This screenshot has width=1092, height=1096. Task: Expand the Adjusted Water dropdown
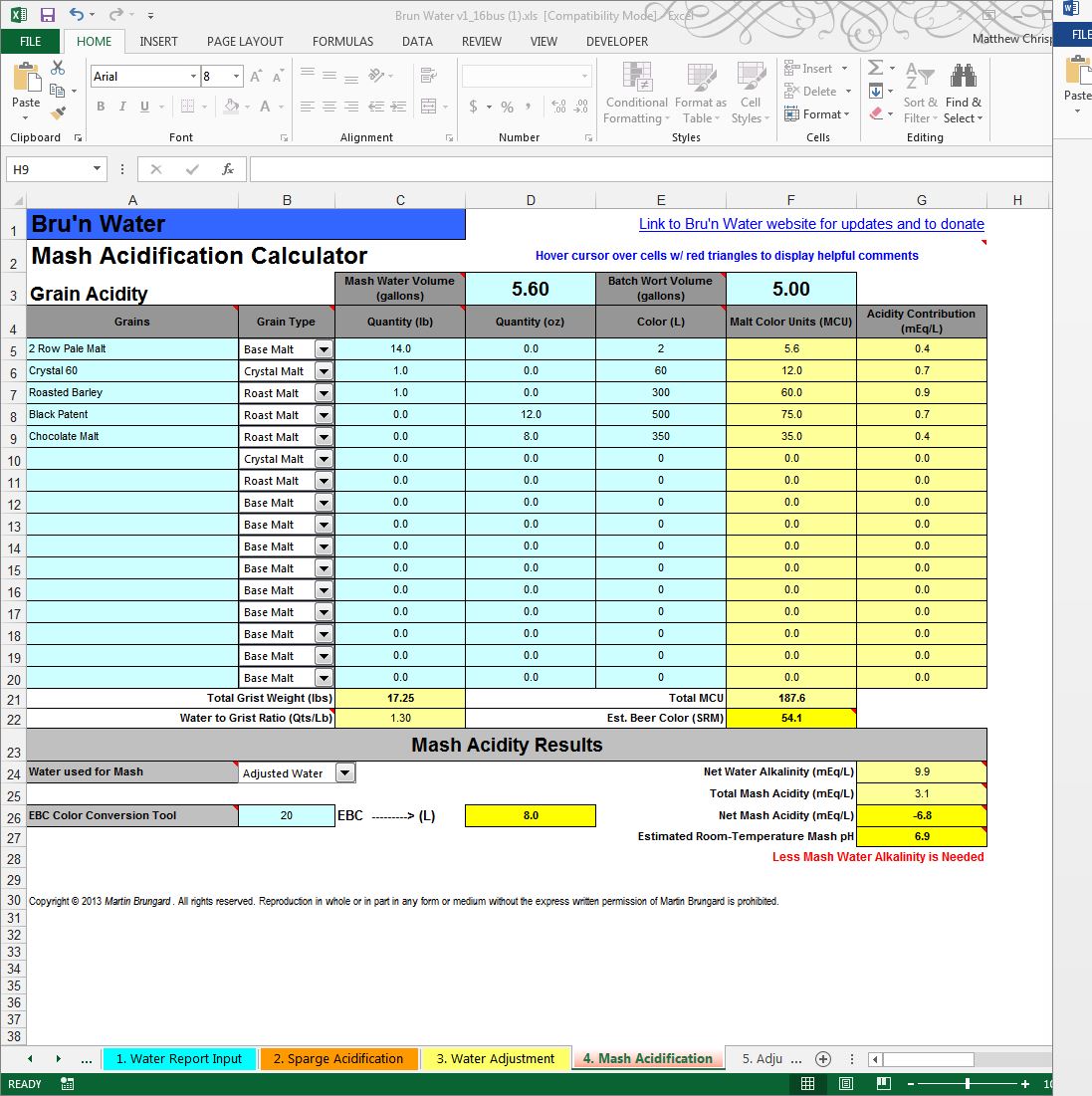coord(344,772)
